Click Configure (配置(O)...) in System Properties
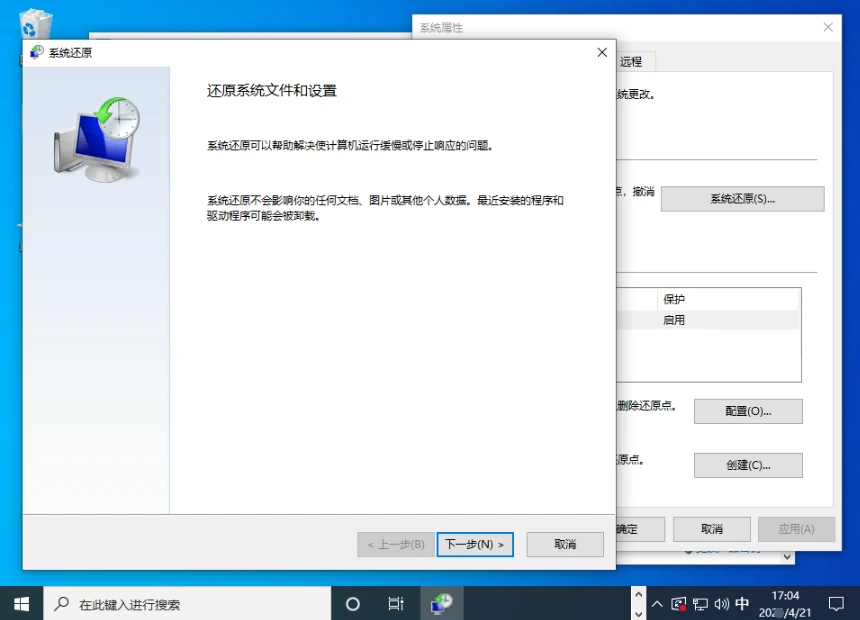The width and height of the screenshot is (860, 620). (748, 412)
